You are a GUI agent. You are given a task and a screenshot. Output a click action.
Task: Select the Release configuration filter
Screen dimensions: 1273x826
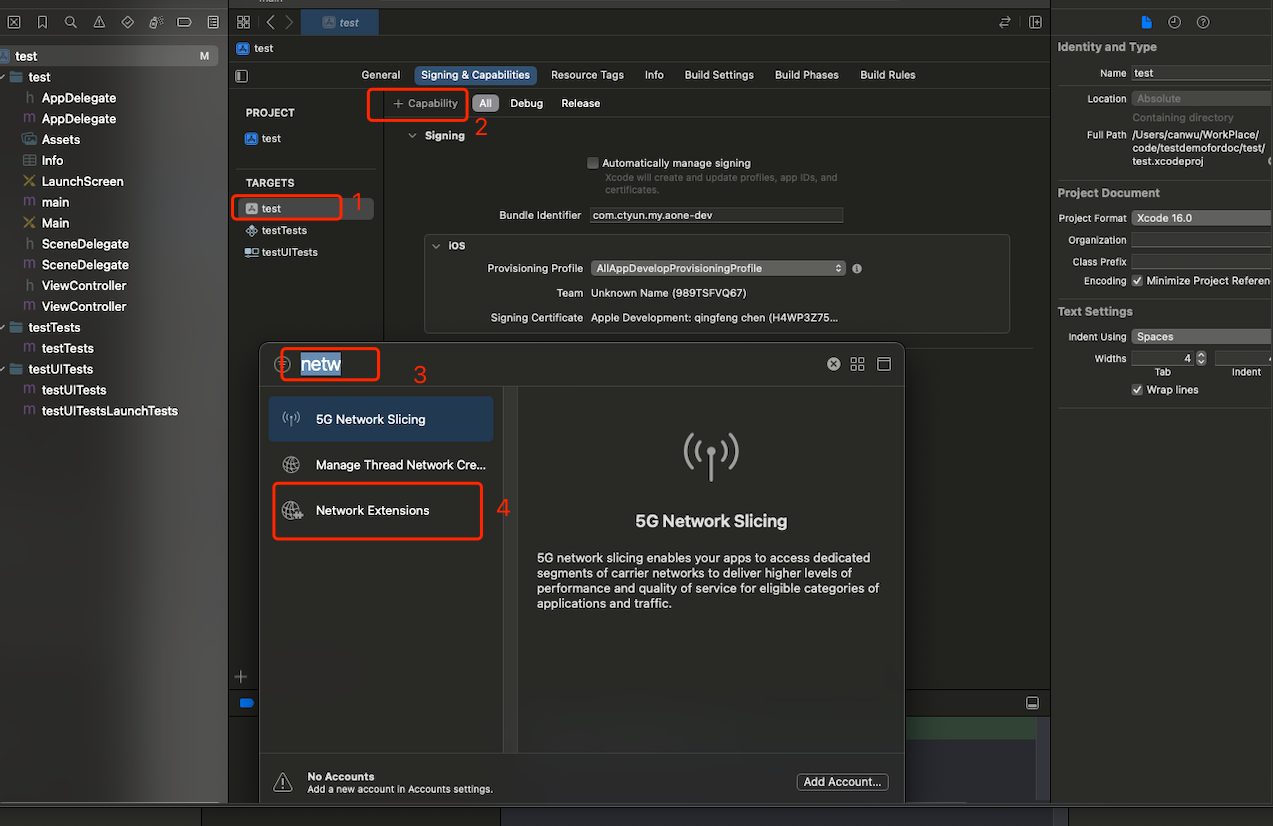(x=581, y=103)
